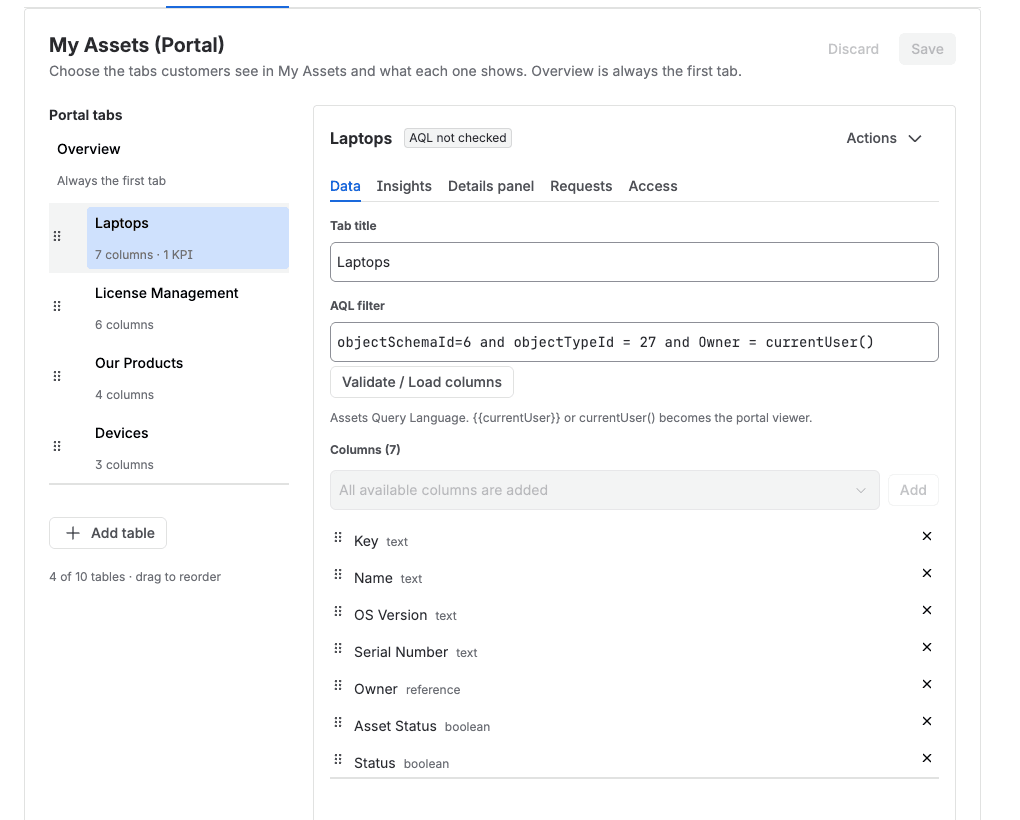Select the License Management portal tab
This screenshot has width=1020, height=820.
tap(188, 308)
